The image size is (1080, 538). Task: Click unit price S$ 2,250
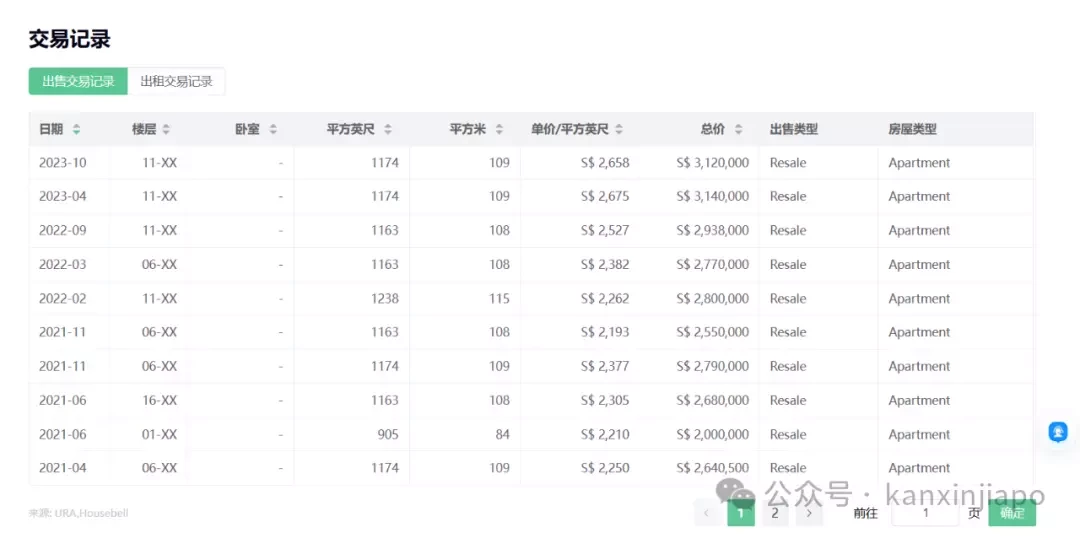tap(605, 468)
